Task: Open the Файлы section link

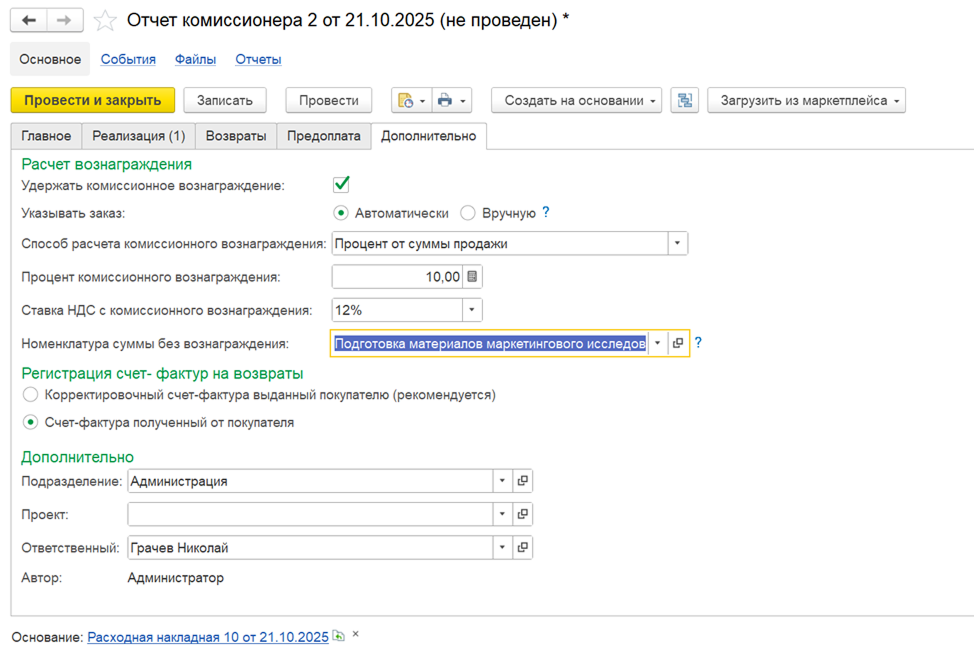Action: (x=195, y=59)
